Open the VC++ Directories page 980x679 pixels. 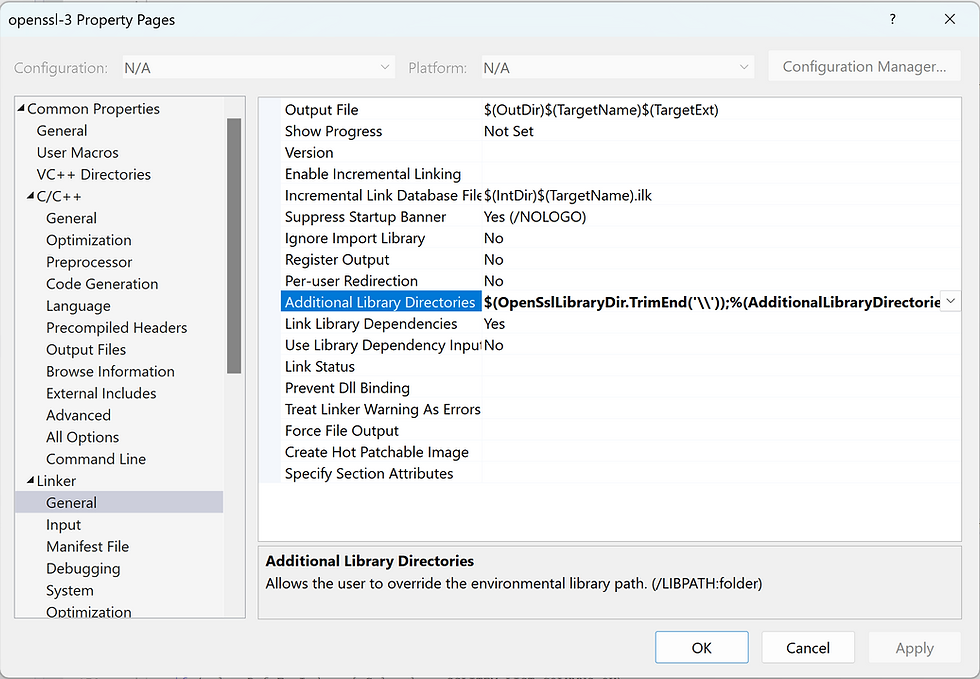coord(94,174)
